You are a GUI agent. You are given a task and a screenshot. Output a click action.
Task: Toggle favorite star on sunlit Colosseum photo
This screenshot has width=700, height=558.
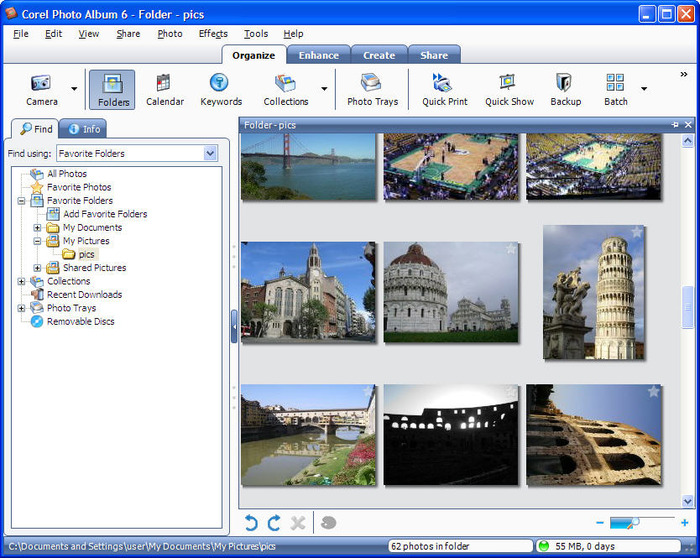click(654, 391)
